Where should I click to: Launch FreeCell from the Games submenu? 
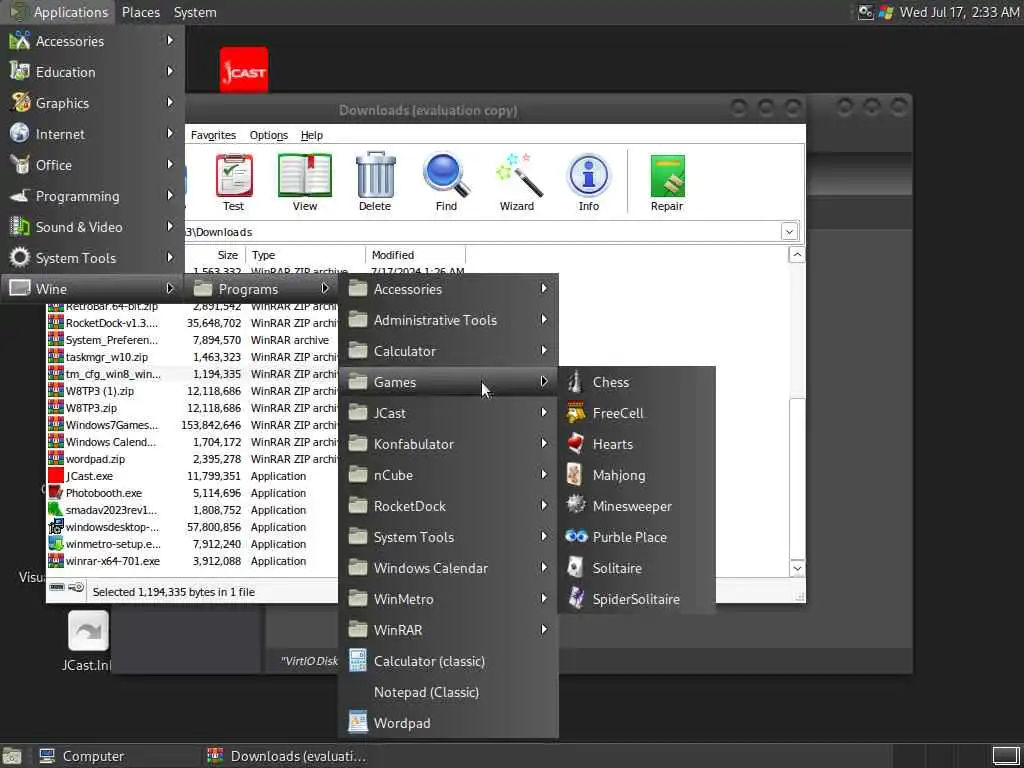point(637,413)
